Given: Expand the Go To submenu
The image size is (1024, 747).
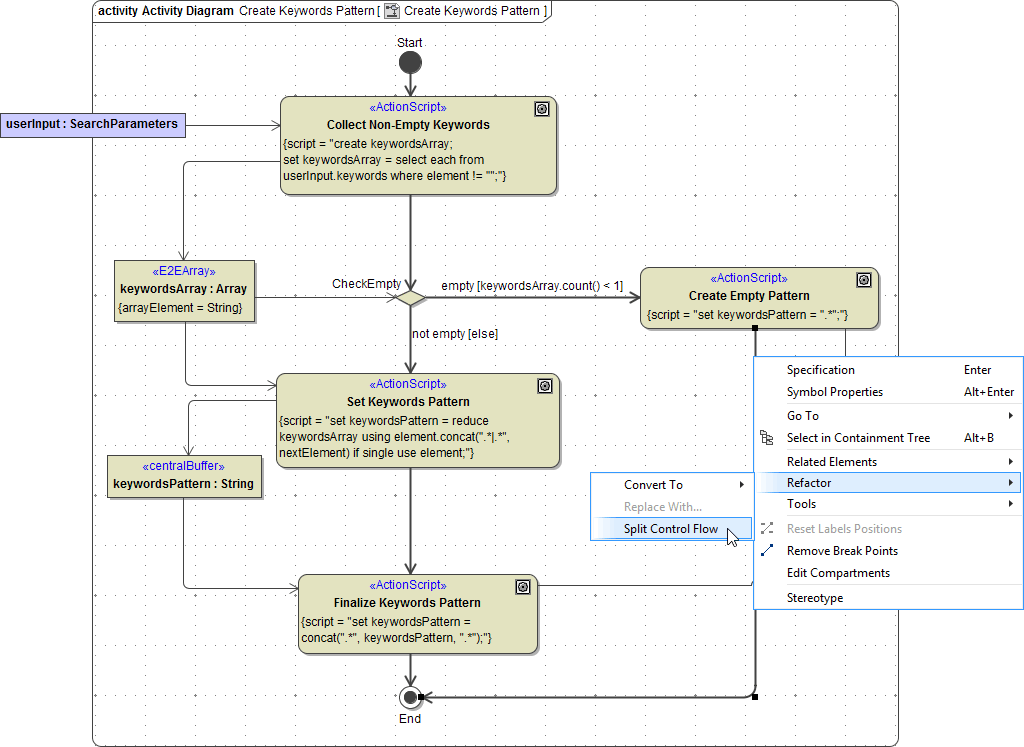Looking at the screenshot, I should coord(820,415).
